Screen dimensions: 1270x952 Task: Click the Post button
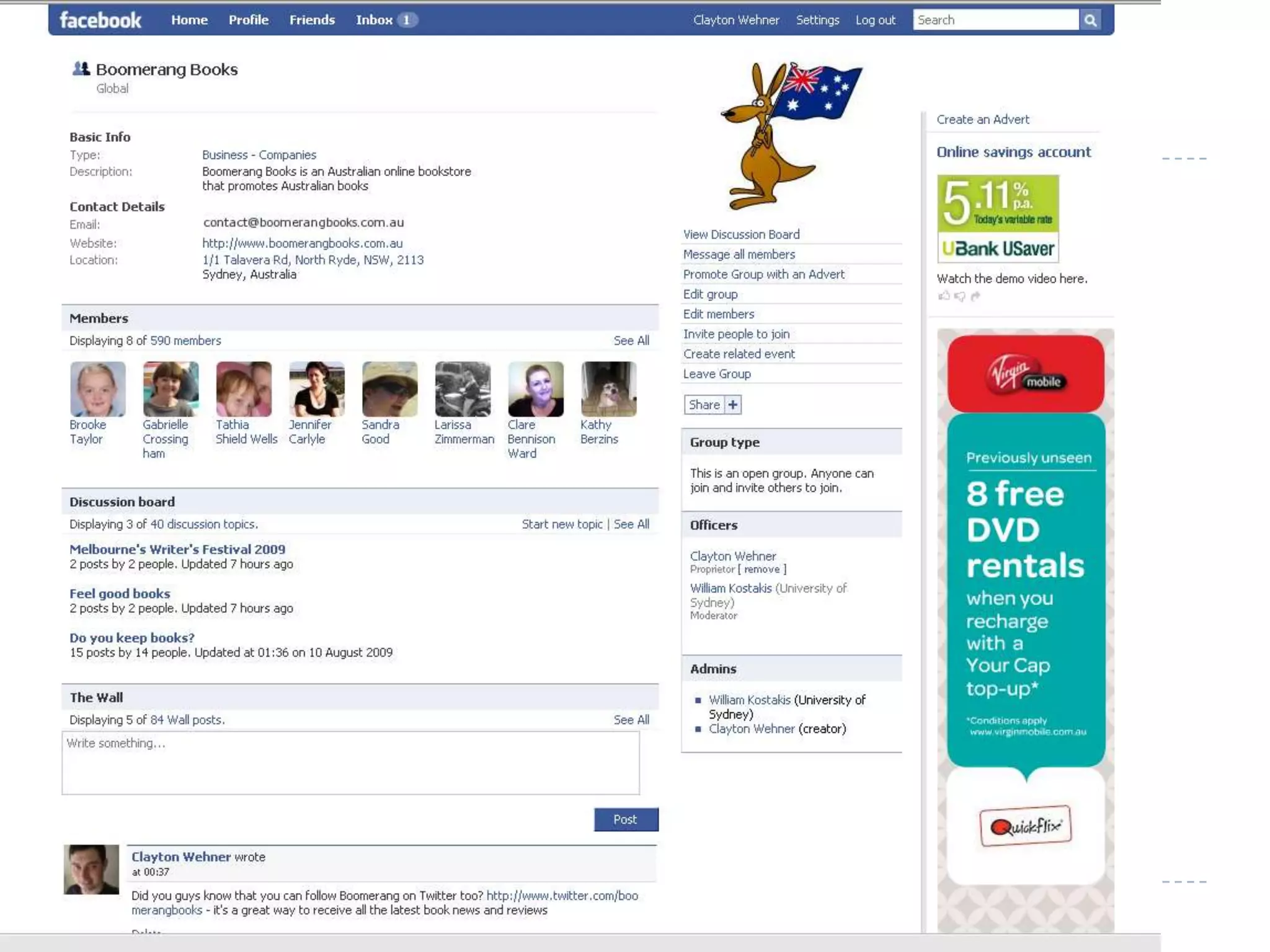625,819
